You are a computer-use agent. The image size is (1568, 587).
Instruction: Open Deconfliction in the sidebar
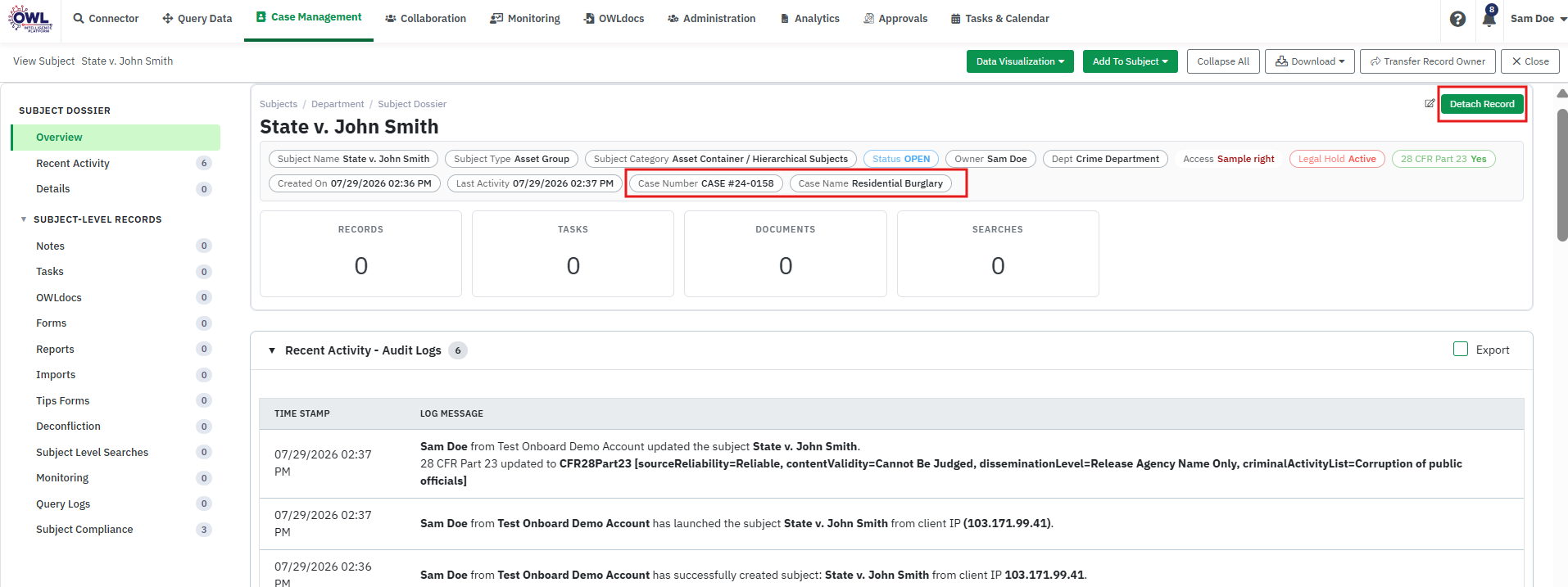(x=116, y=427)
